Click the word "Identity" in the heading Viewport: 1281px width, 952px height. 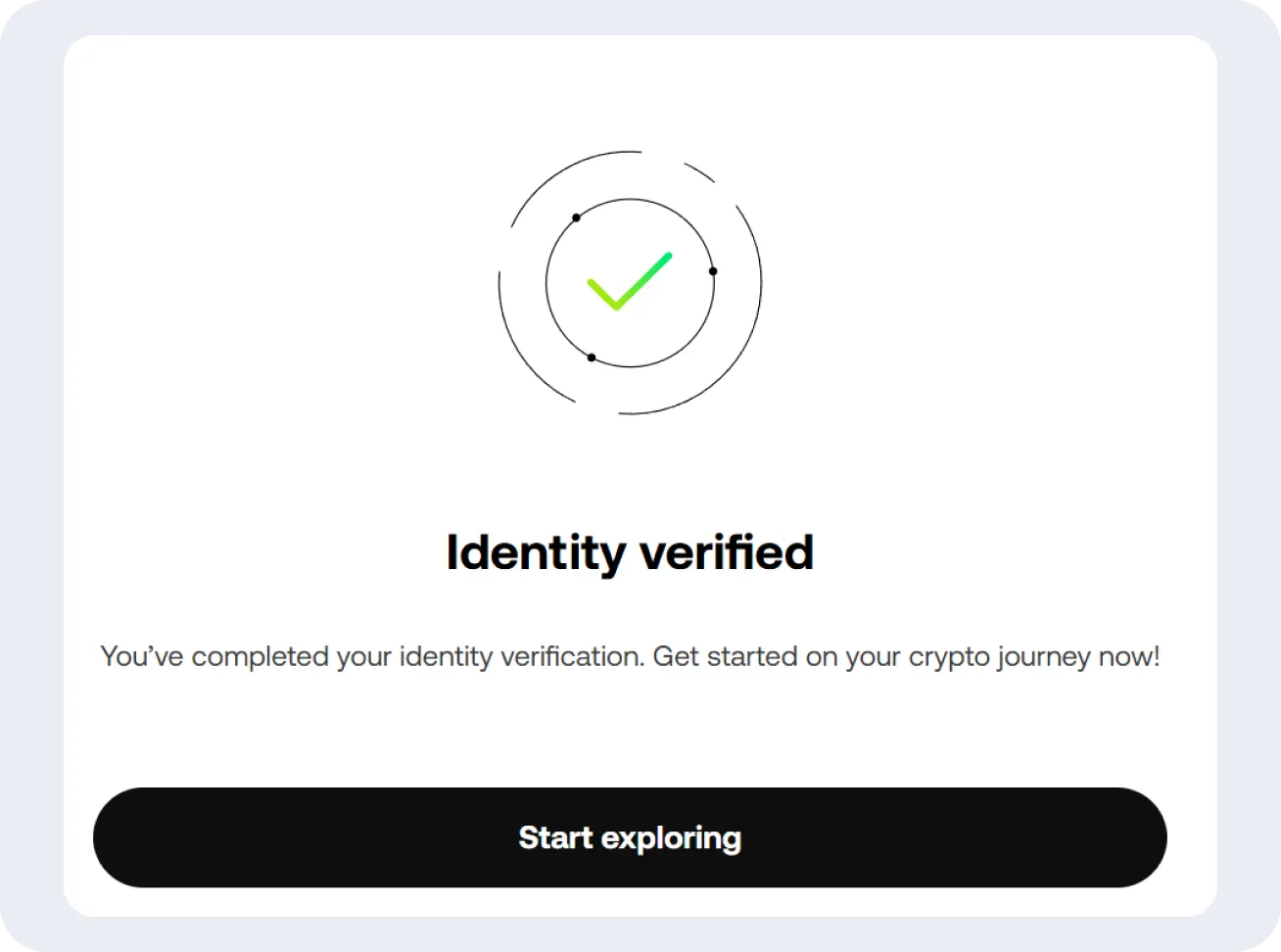pyautogui.click(x=535, y=552)
